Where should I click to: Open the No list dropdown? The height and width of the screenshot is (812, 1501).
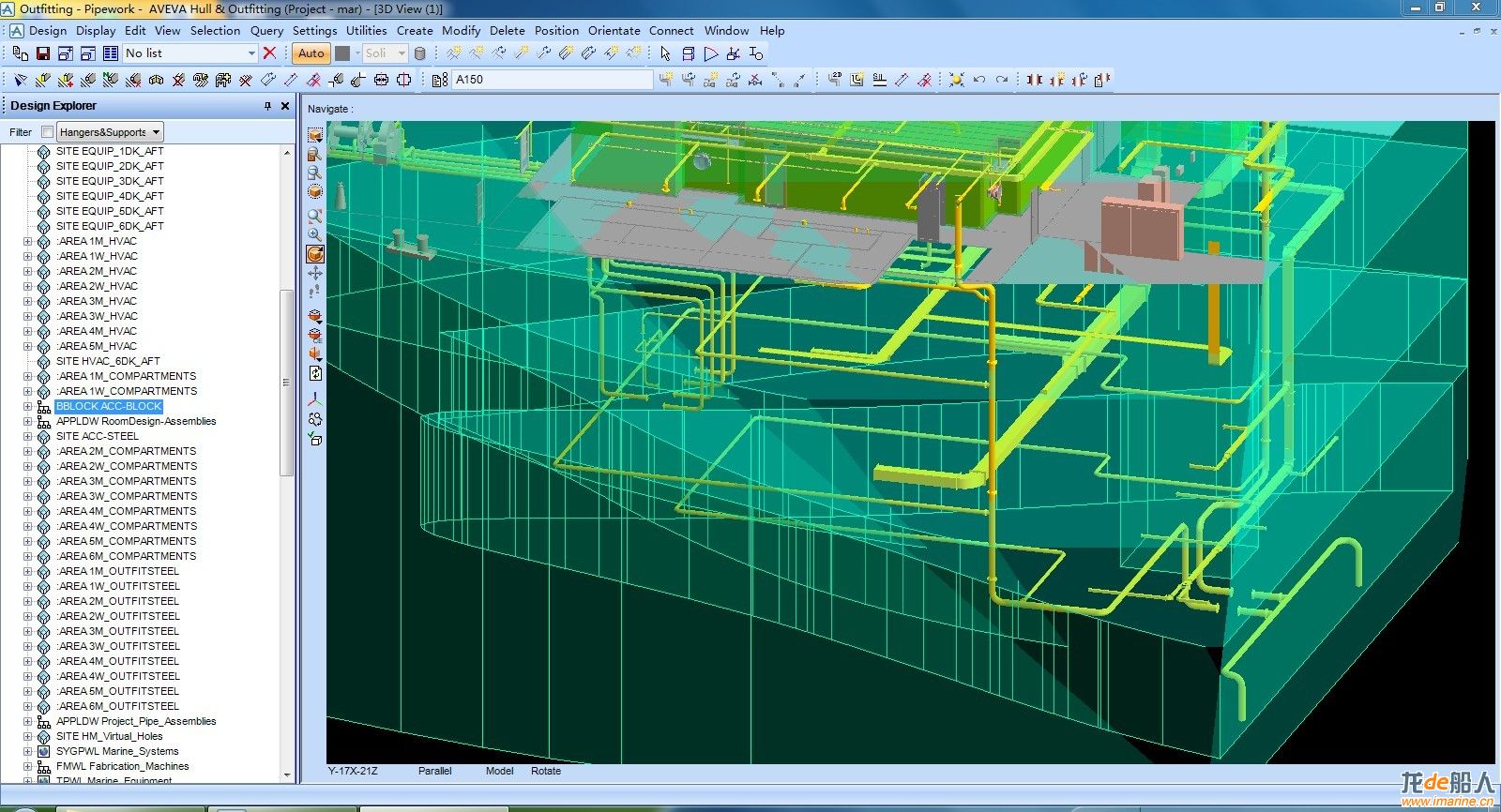coord(251,53)
